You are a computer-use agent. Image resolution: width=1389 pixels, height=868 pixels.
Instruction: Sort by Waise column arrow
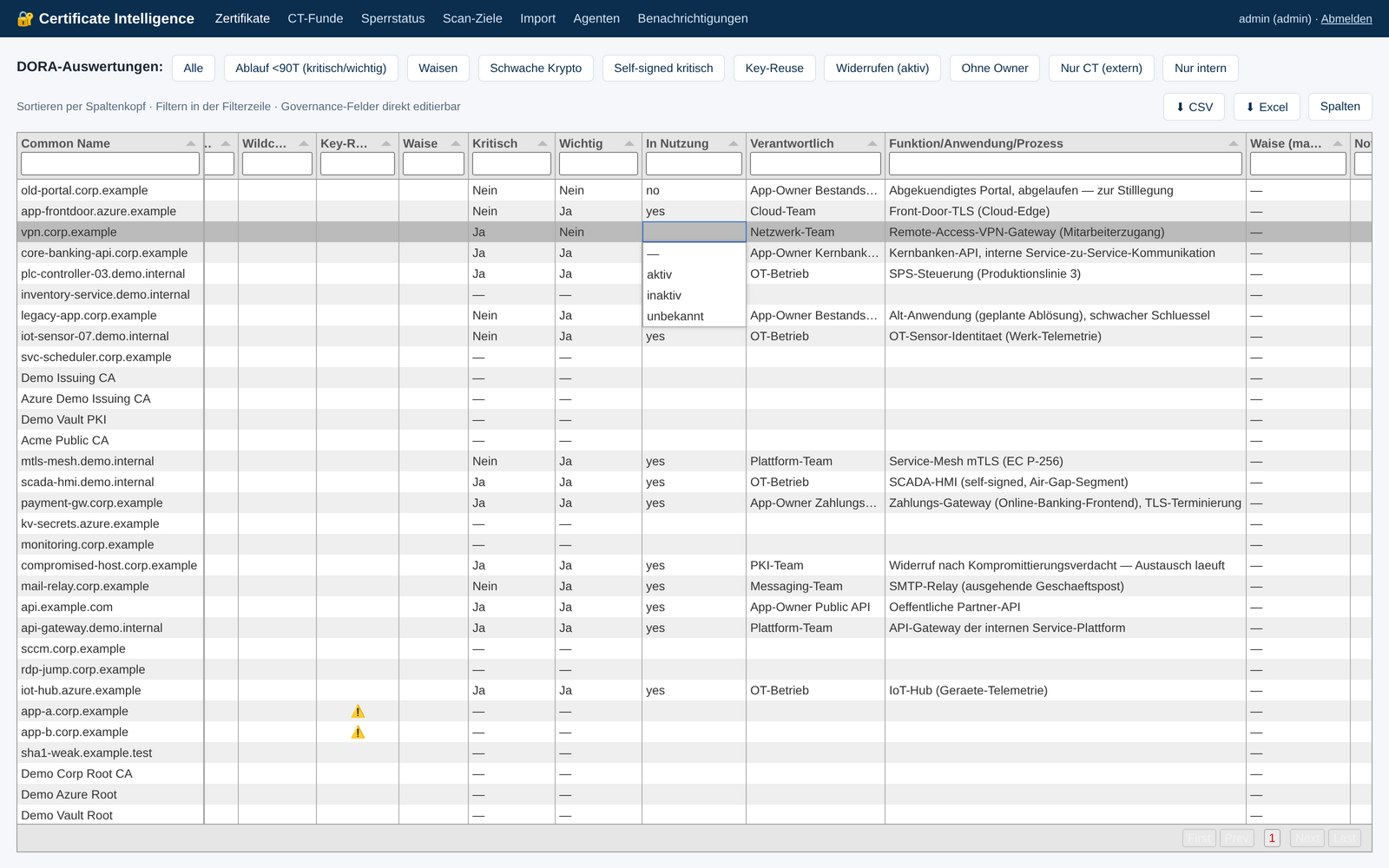coord(456,143)
